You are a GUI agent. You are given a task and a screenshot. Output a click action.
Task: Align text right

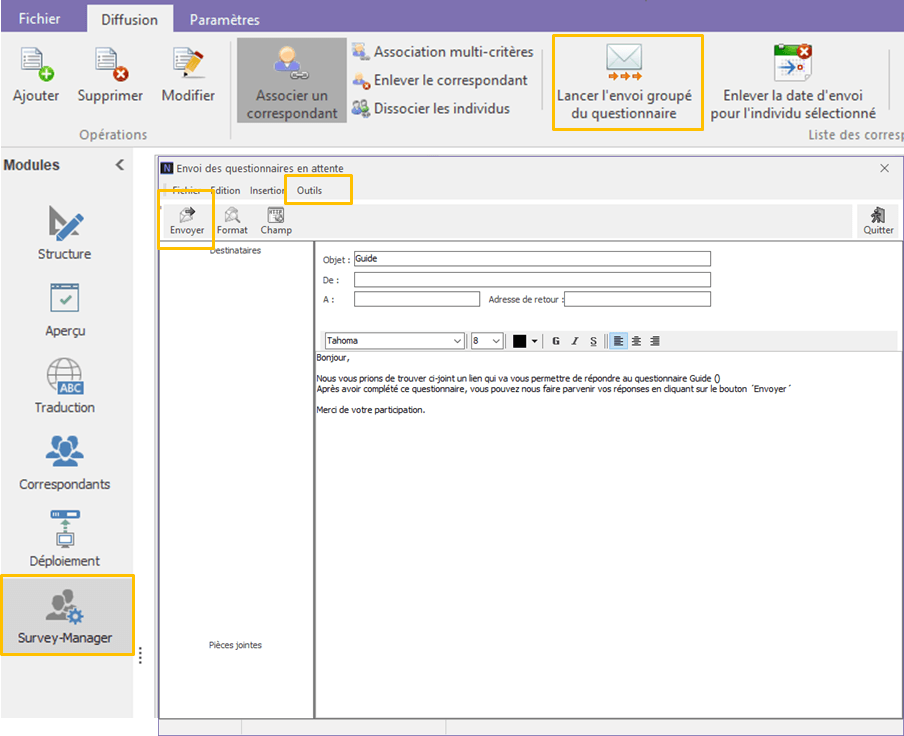(655, 341)
